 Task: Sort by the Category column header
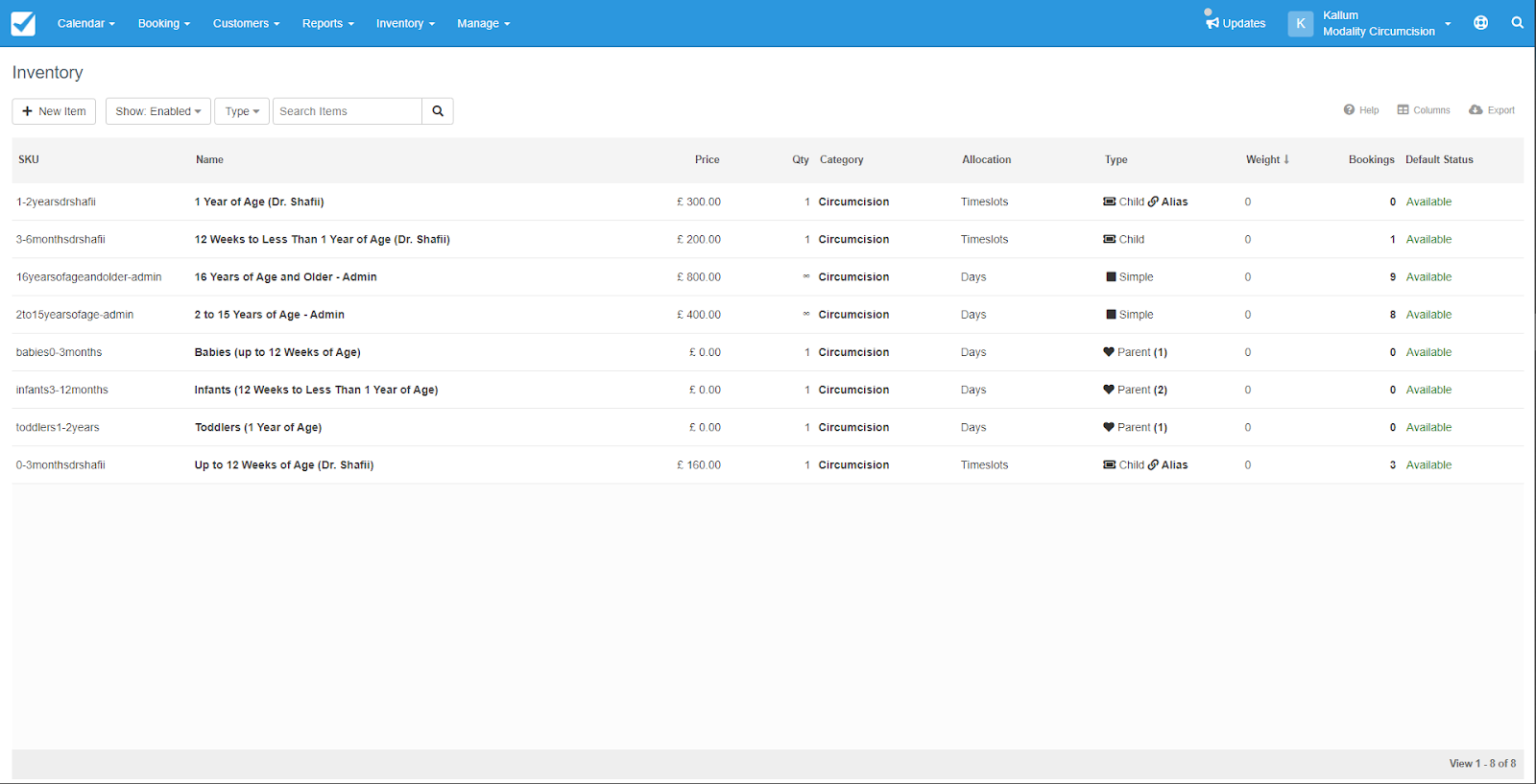pos(842,159)
